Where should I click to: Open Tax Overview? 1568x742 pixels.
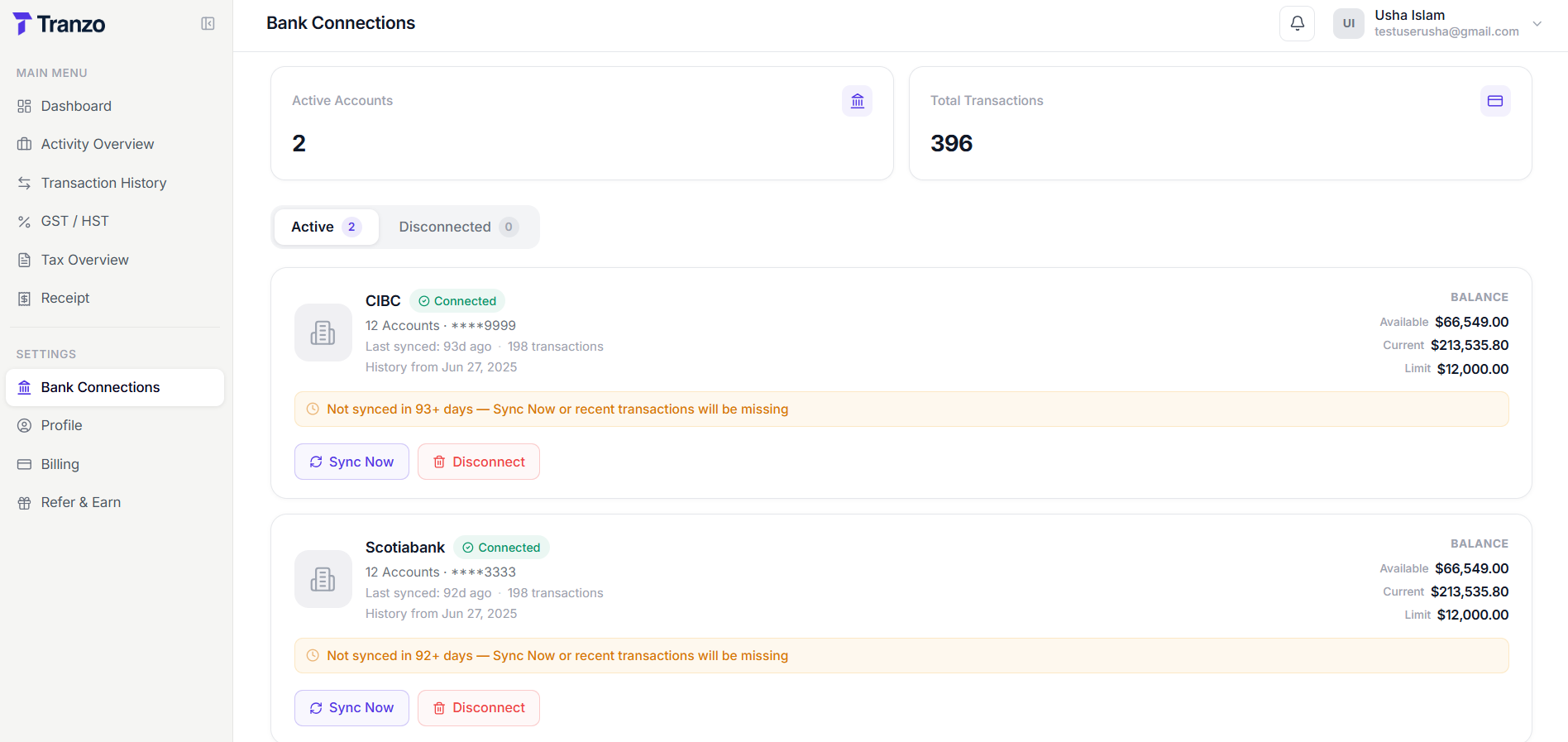coord(115,260)
